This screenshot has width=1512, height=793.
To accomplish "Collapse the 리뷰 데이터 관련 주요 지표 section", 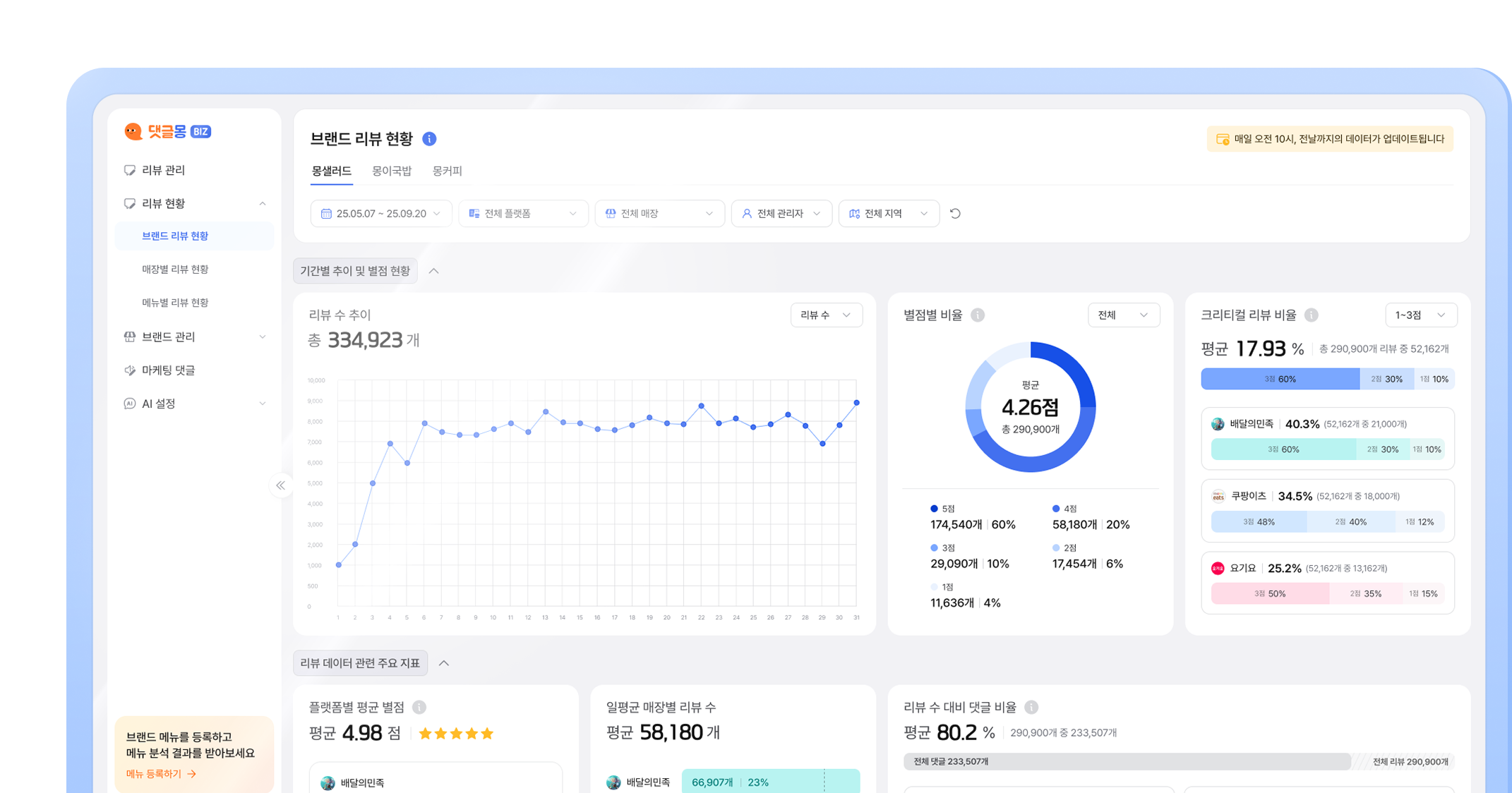I will point(445,662).
